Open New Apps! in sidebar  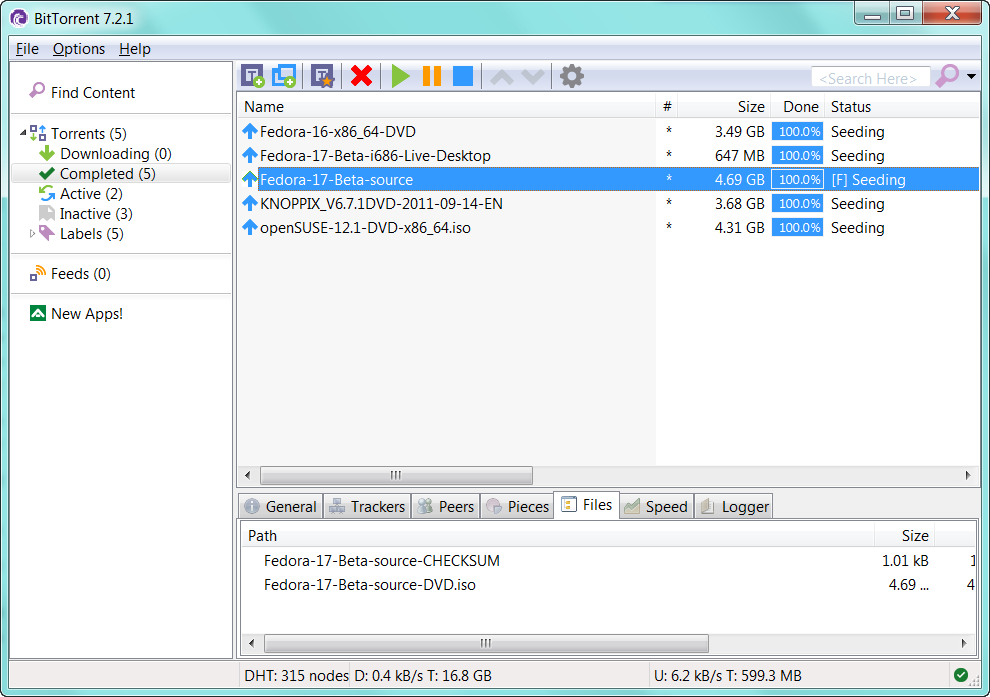click(87, 313)
